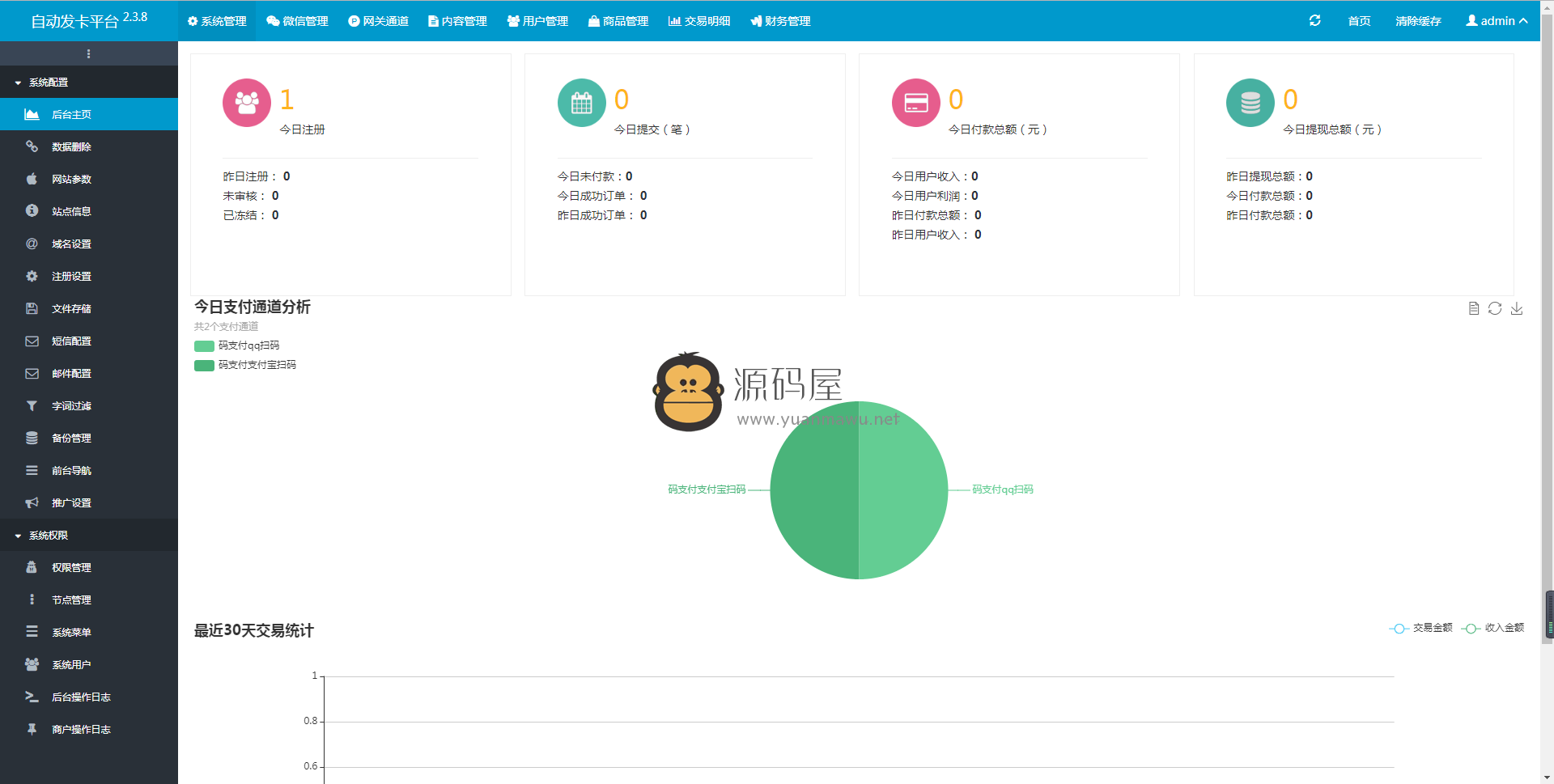Screen dimensions: 1554x784
Task: Click the 域名设置 at-sign icon
Action: pos(32,244)
